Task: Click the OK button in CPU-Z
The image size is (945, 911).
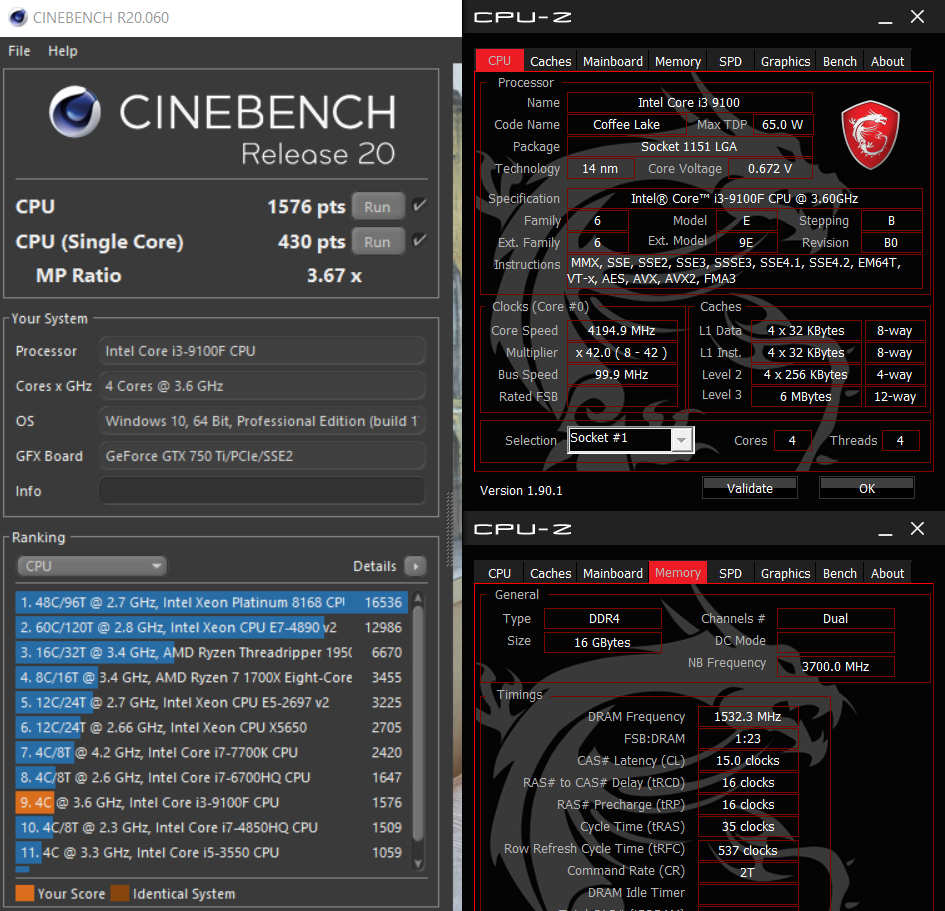Action: [866, 488]
